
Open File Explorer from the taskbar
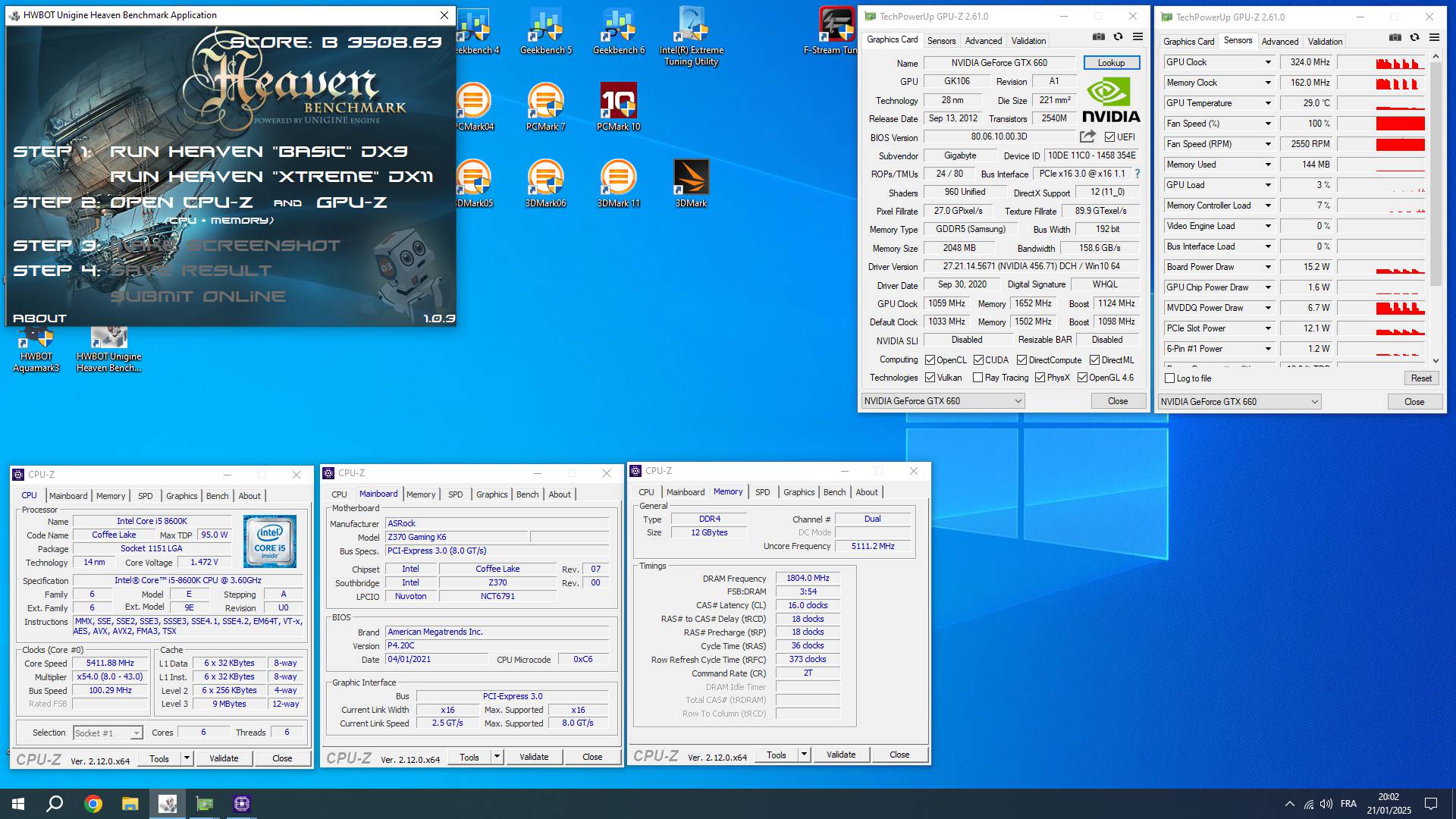(x=130, y=804)
